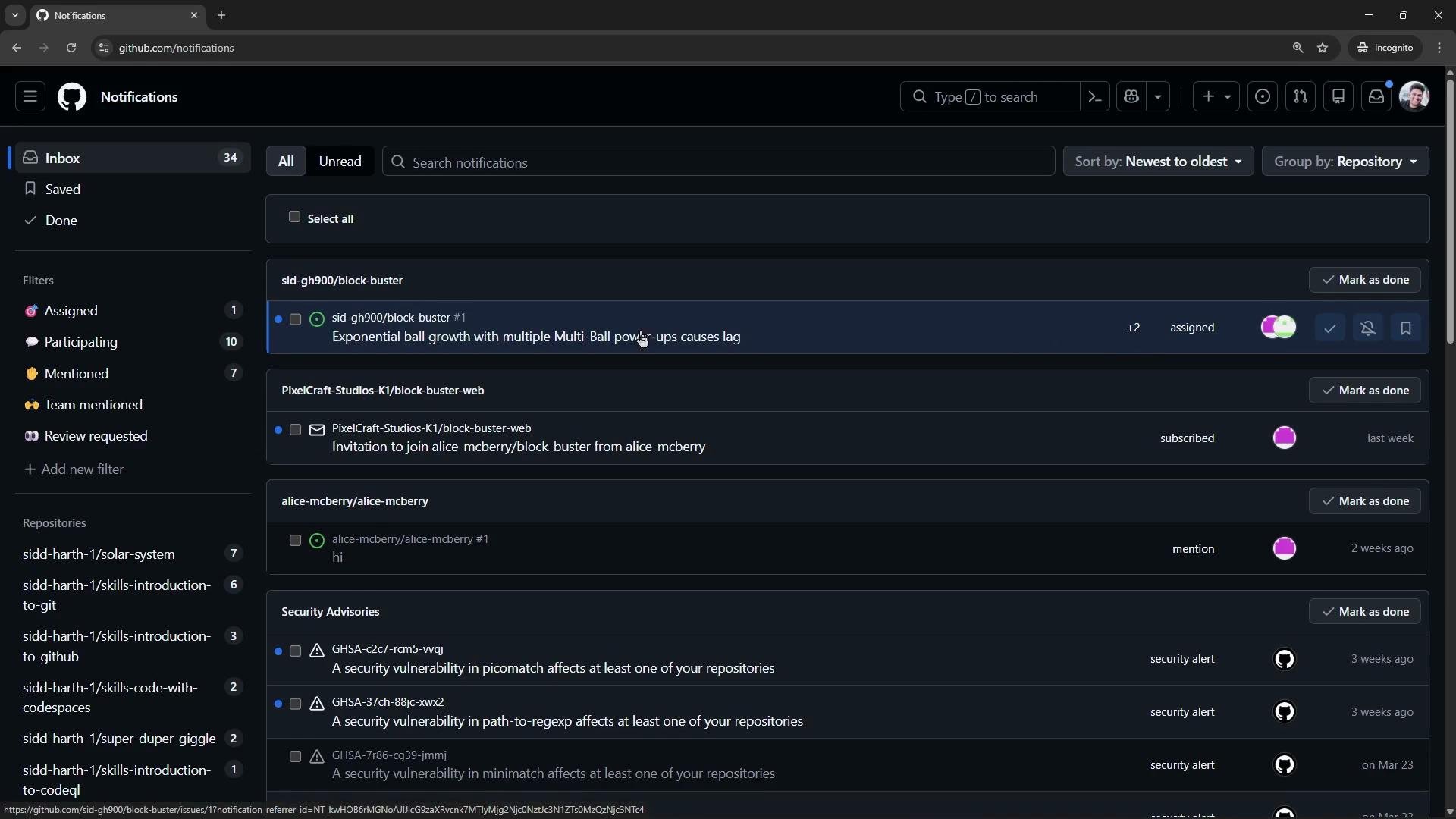
Task: Click Add new filter
Action: (x=74, y=469)
